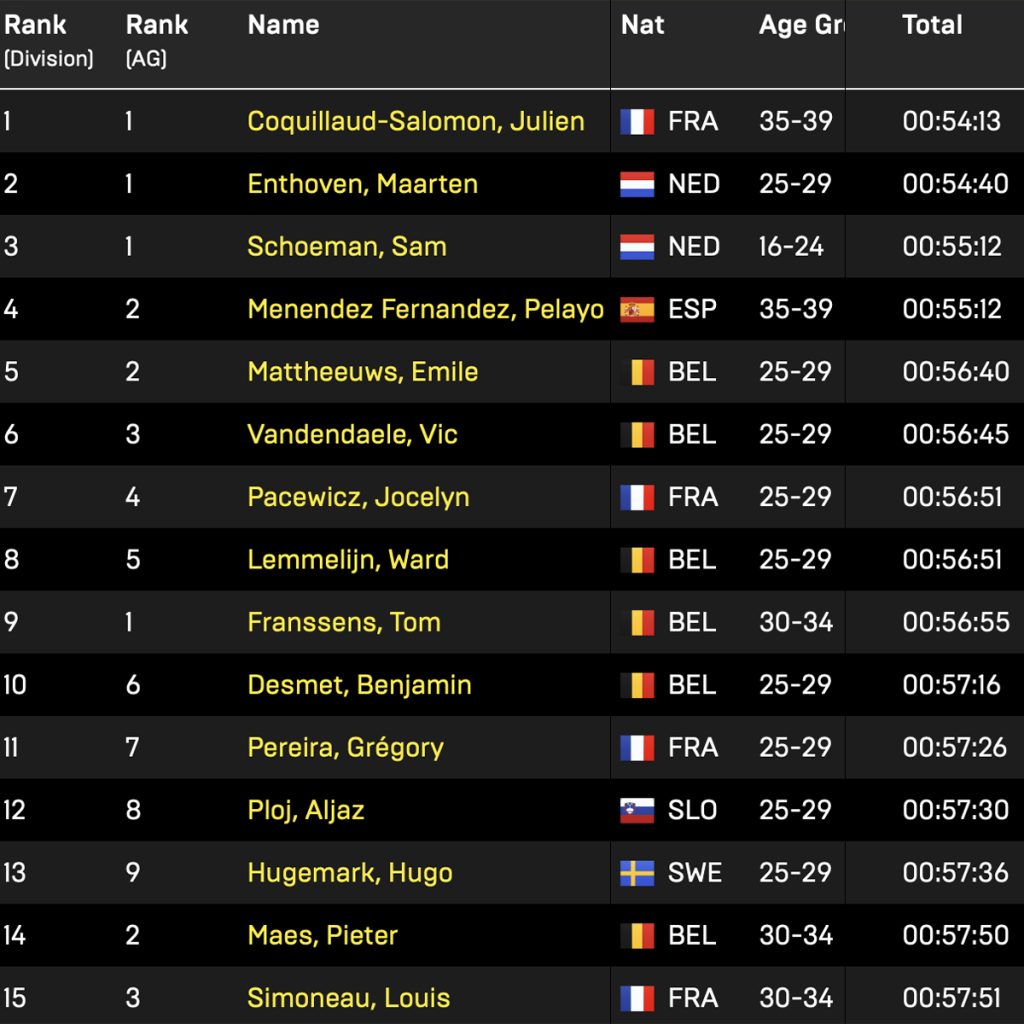The image size is (1024, 1024).
Task: Click the Spanish flag icon
Action: (637, 309)
